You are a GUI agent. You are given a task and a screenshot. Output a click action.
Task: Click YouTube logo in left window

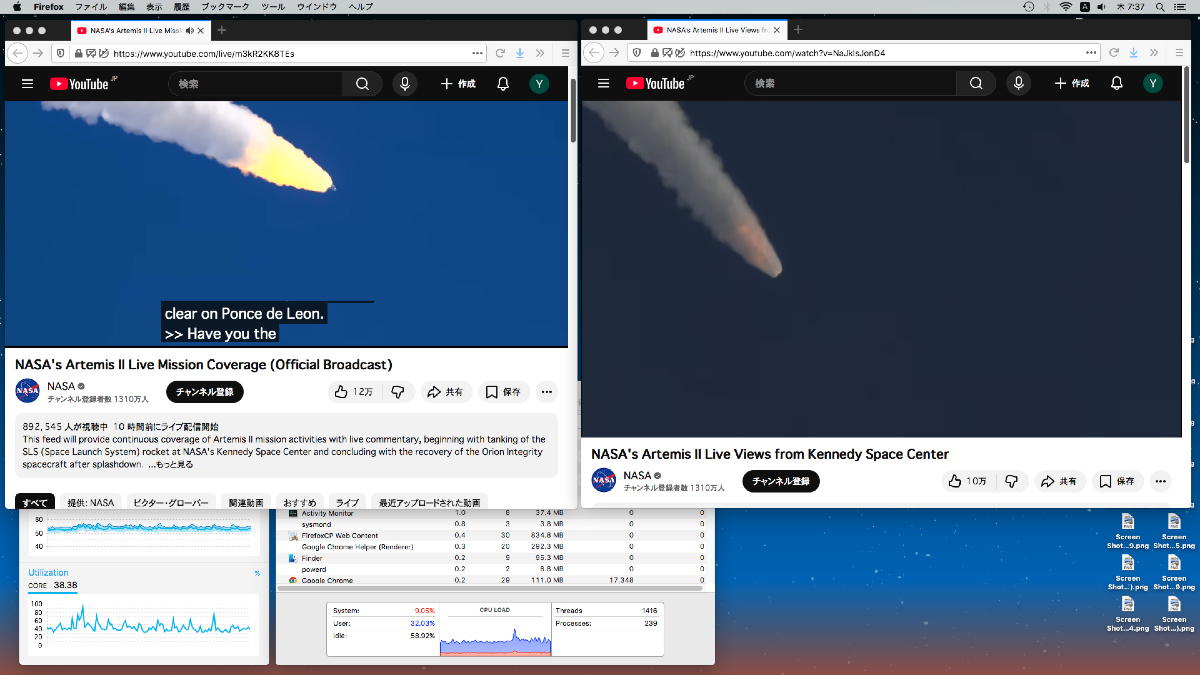point(81,84)
